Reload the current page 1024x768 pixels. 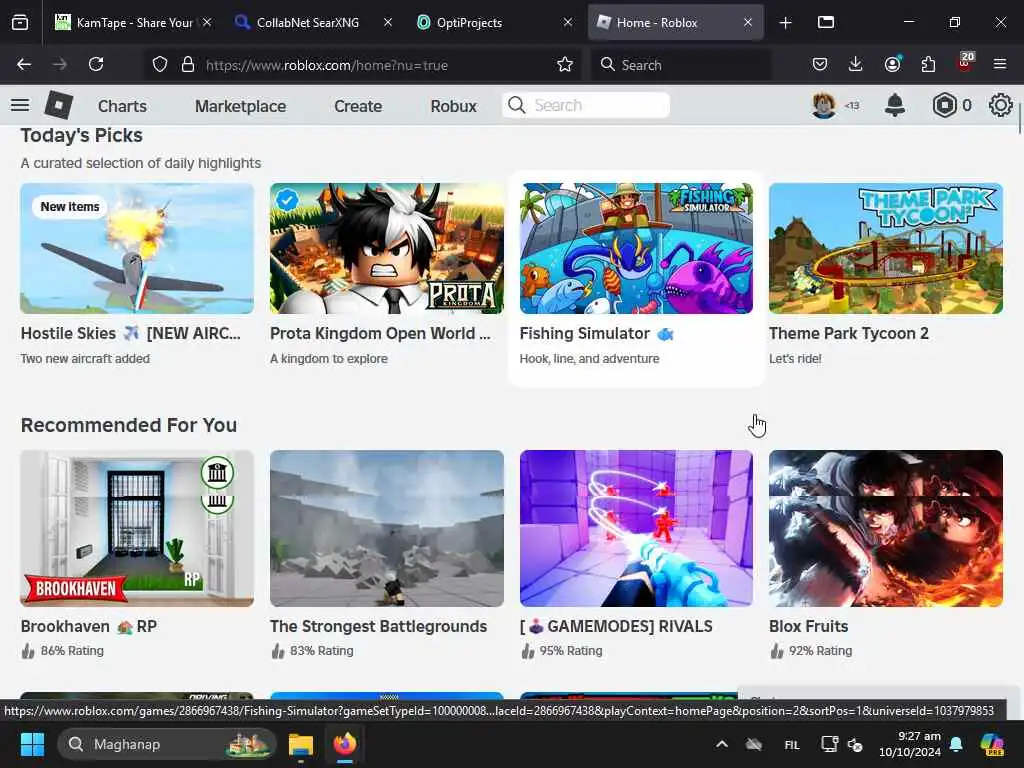(x=96, y=64)
